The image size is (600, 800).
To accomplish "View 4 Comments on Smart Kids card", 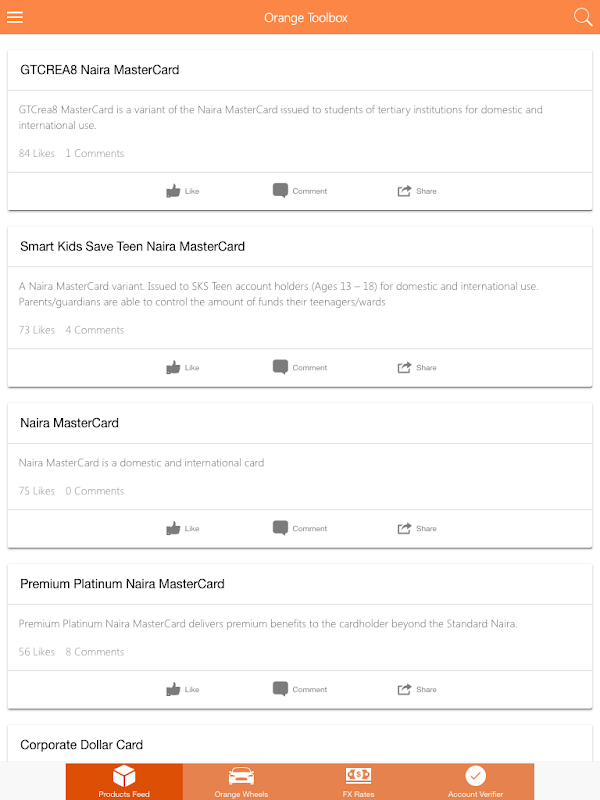I will click(95, 330).
